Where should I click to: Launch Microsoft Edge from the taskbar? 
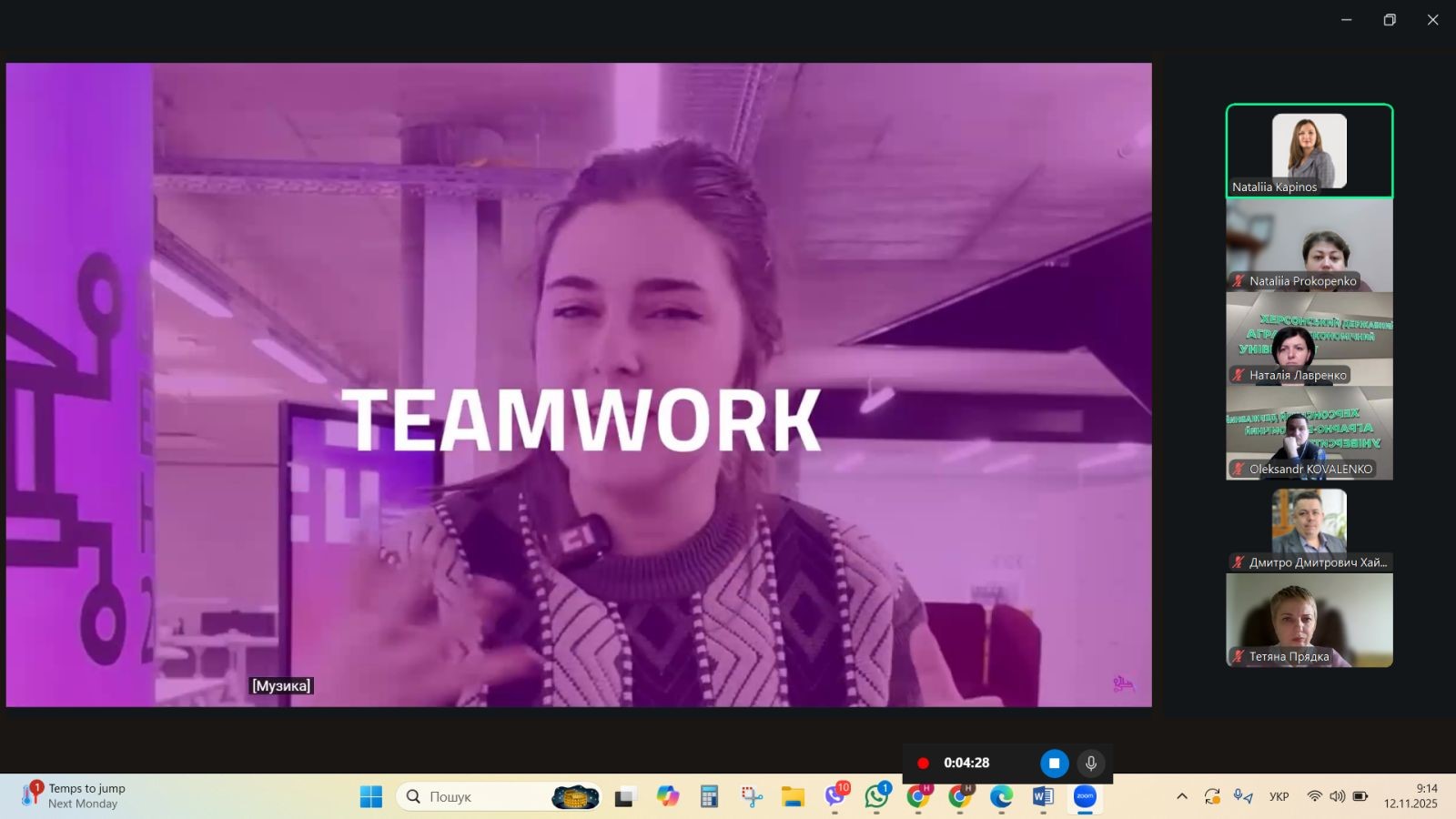[1001, 796]
